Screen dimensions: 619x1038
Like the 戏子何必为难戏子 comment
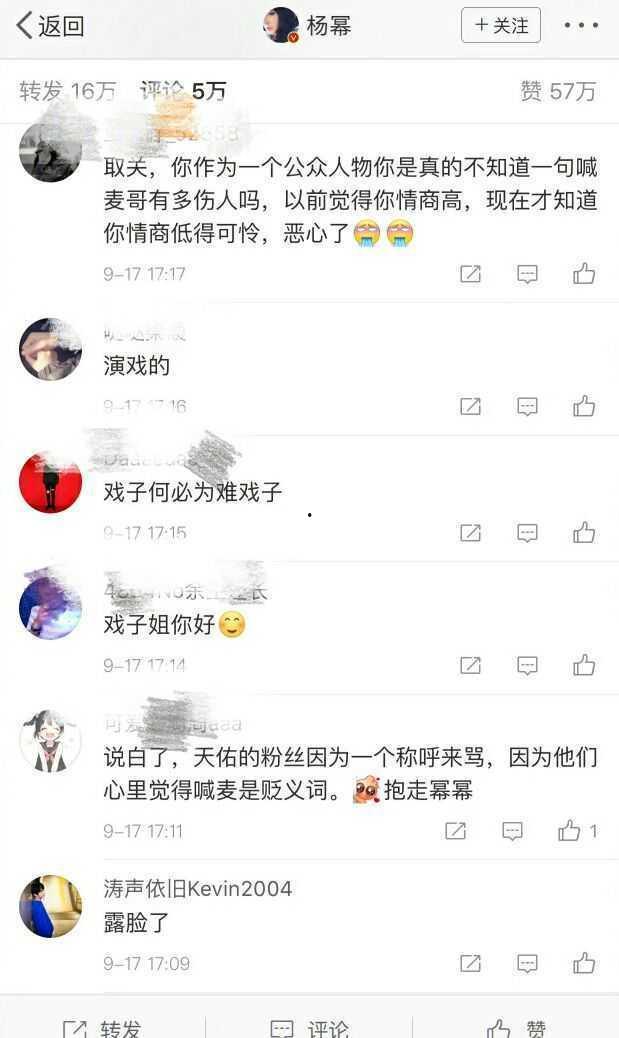[x=584, y=532]
